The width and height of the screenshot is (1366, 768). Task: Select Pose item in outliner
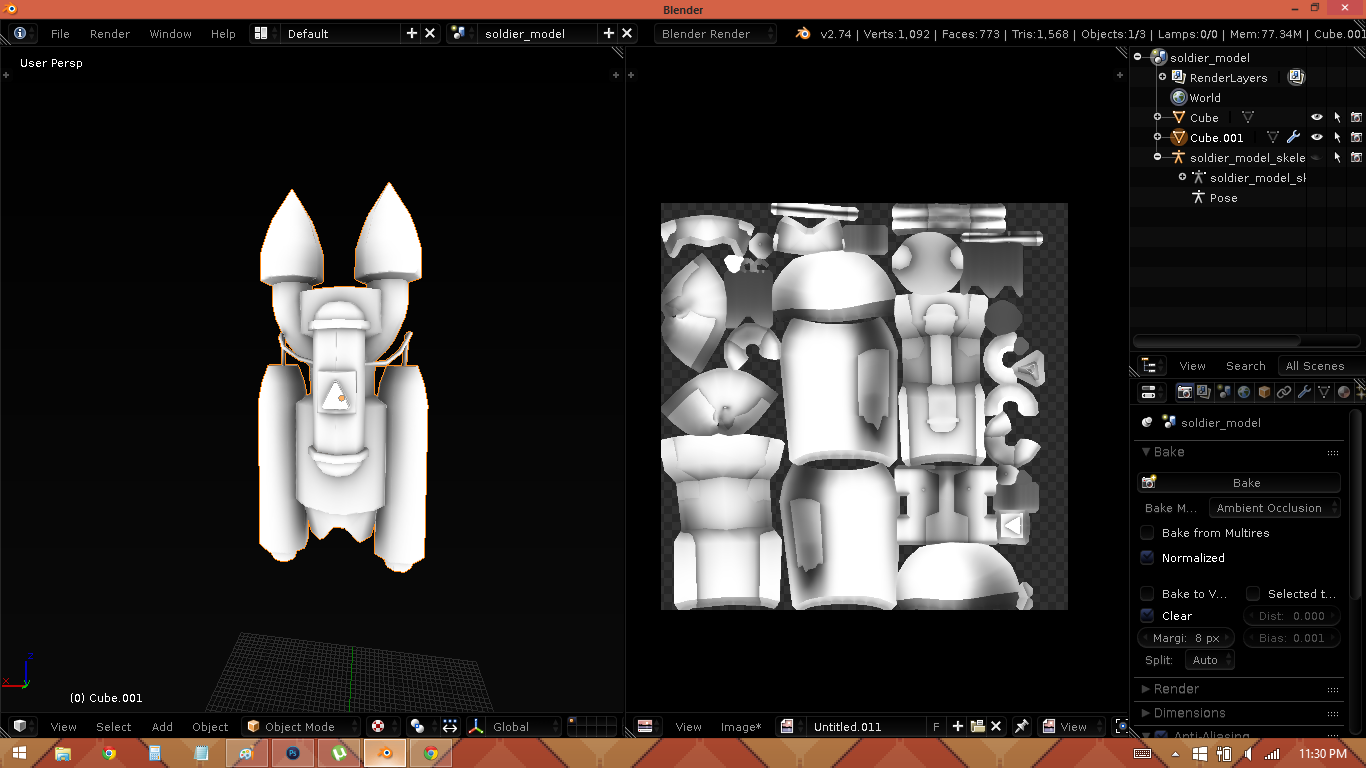(x=1223, y=197)
